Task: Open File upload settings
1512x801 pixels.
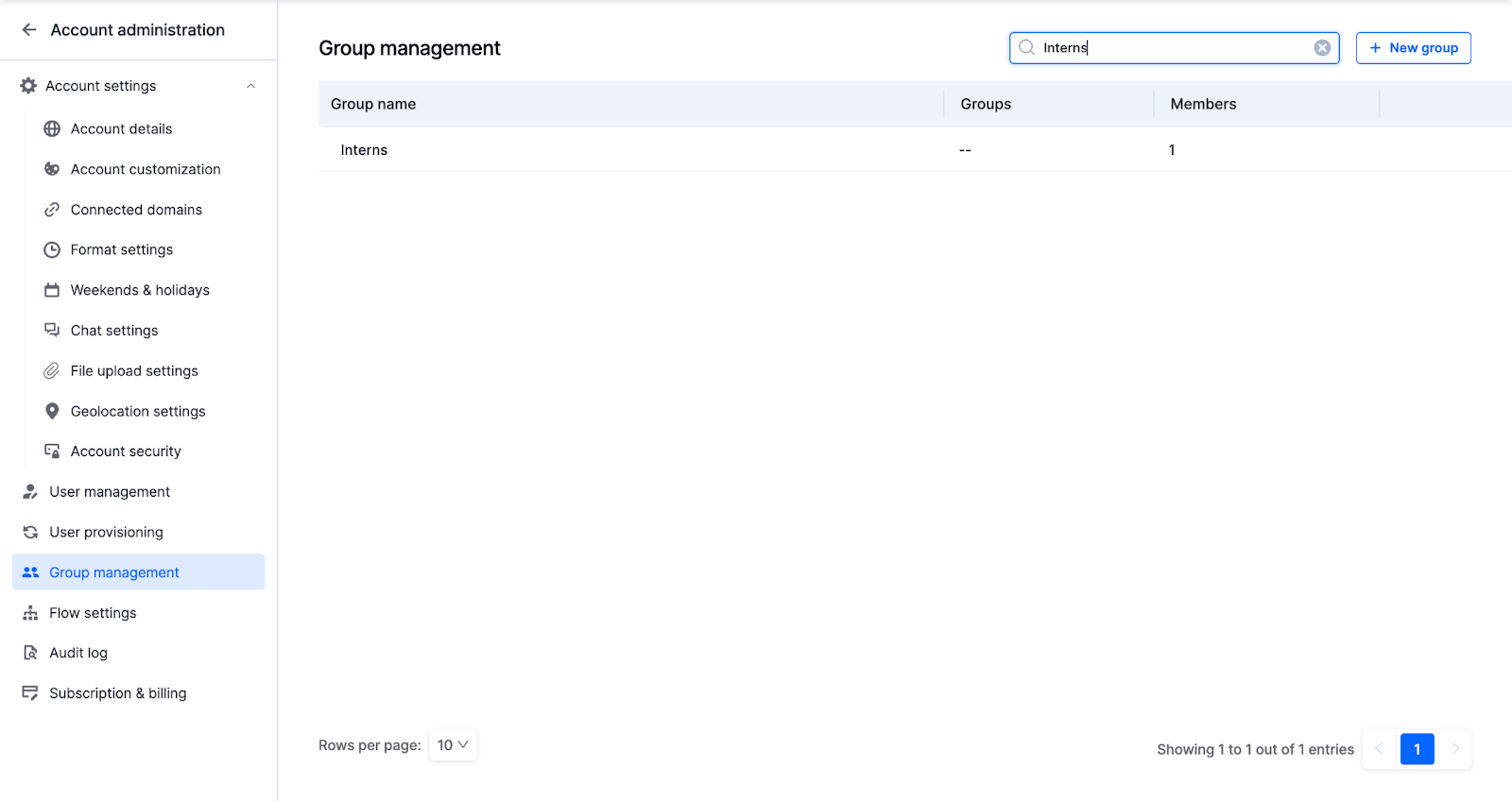Action: 134,371
